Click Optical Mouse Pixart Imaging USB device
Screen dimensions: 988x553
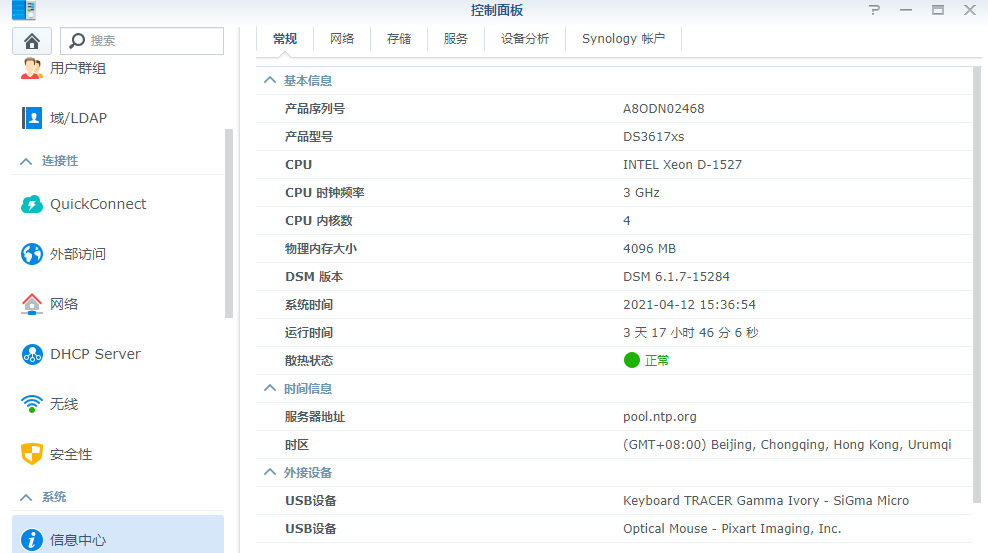(x=732, y=528)
